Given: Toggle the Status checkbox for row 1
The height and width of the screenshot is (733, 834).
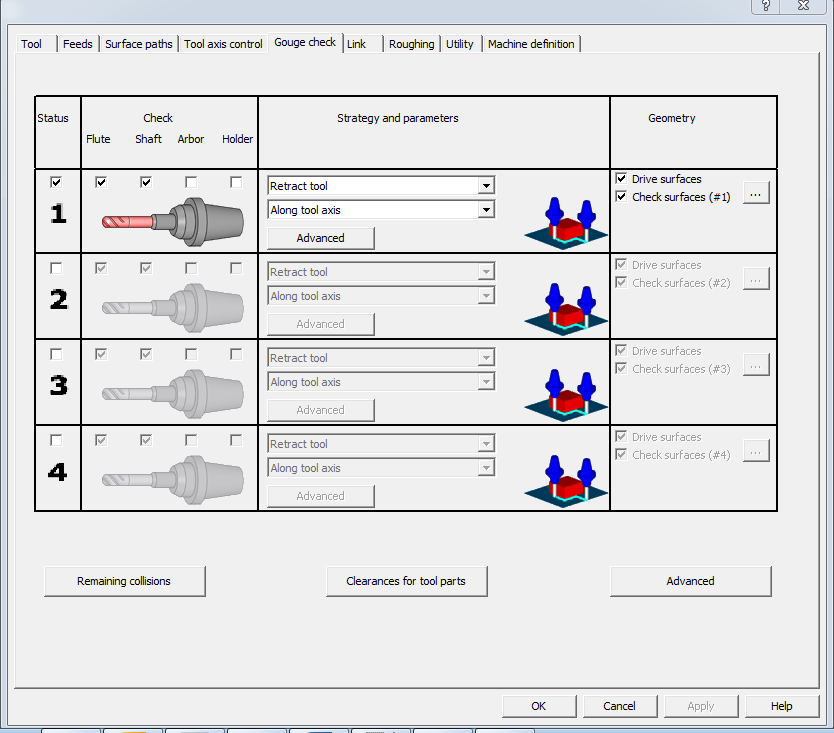Looking at the screenshot, I should point(56,182).
